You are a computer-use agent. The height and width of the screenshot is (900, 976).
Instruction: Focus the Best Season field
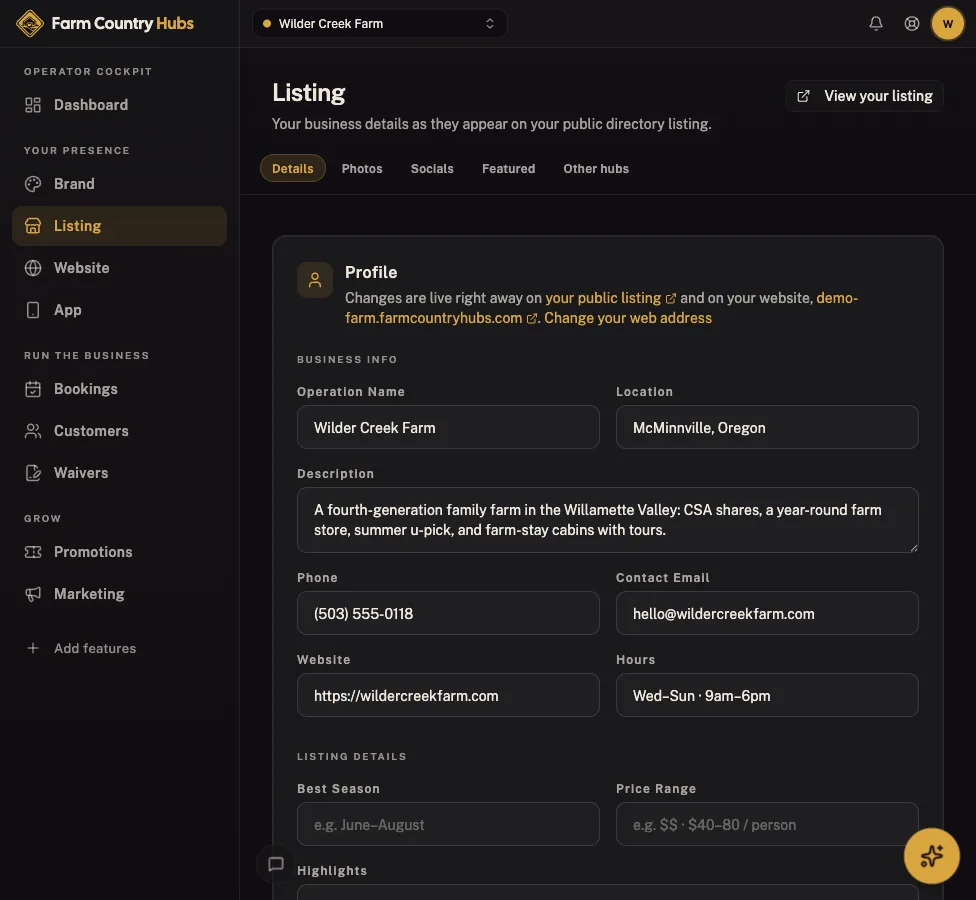point(448,824)
